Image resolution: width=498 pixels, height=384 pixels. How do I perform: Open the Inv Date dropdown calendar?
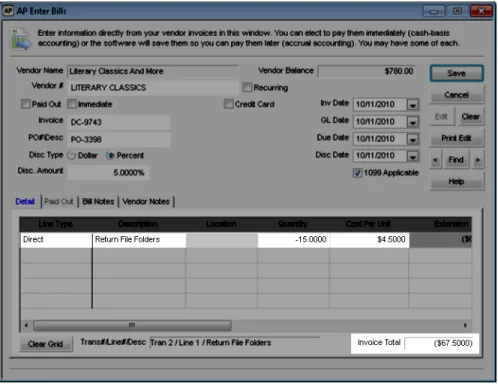click(413, 105)
